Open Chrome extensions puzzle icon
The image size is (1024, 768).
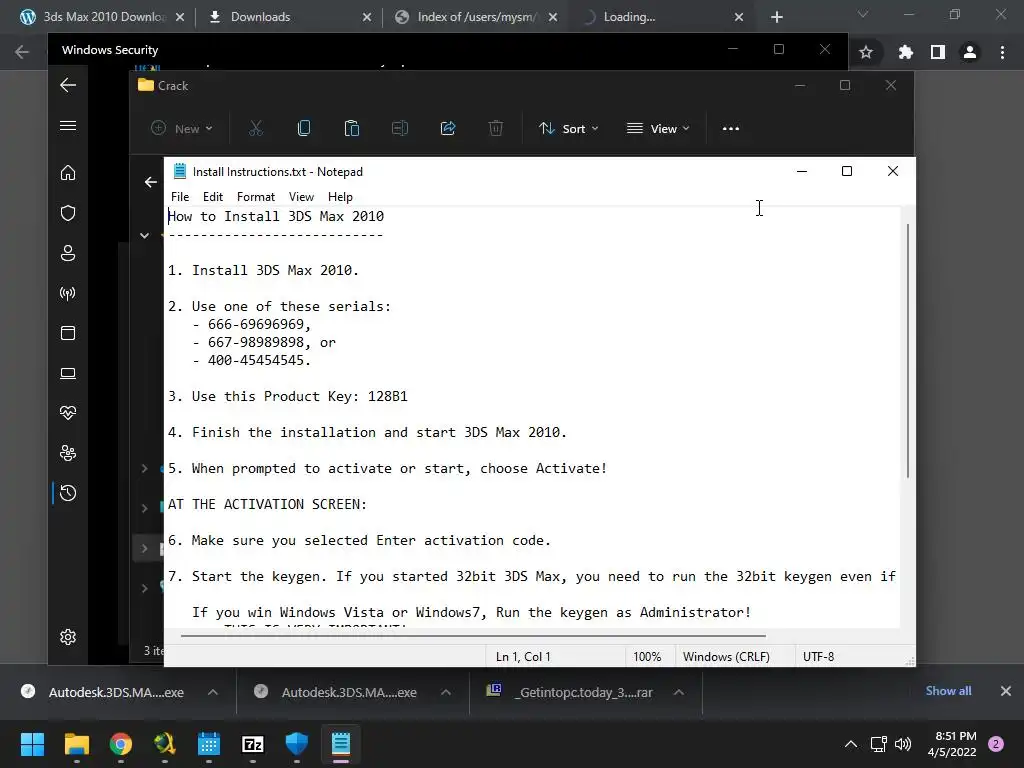(906, 52)
